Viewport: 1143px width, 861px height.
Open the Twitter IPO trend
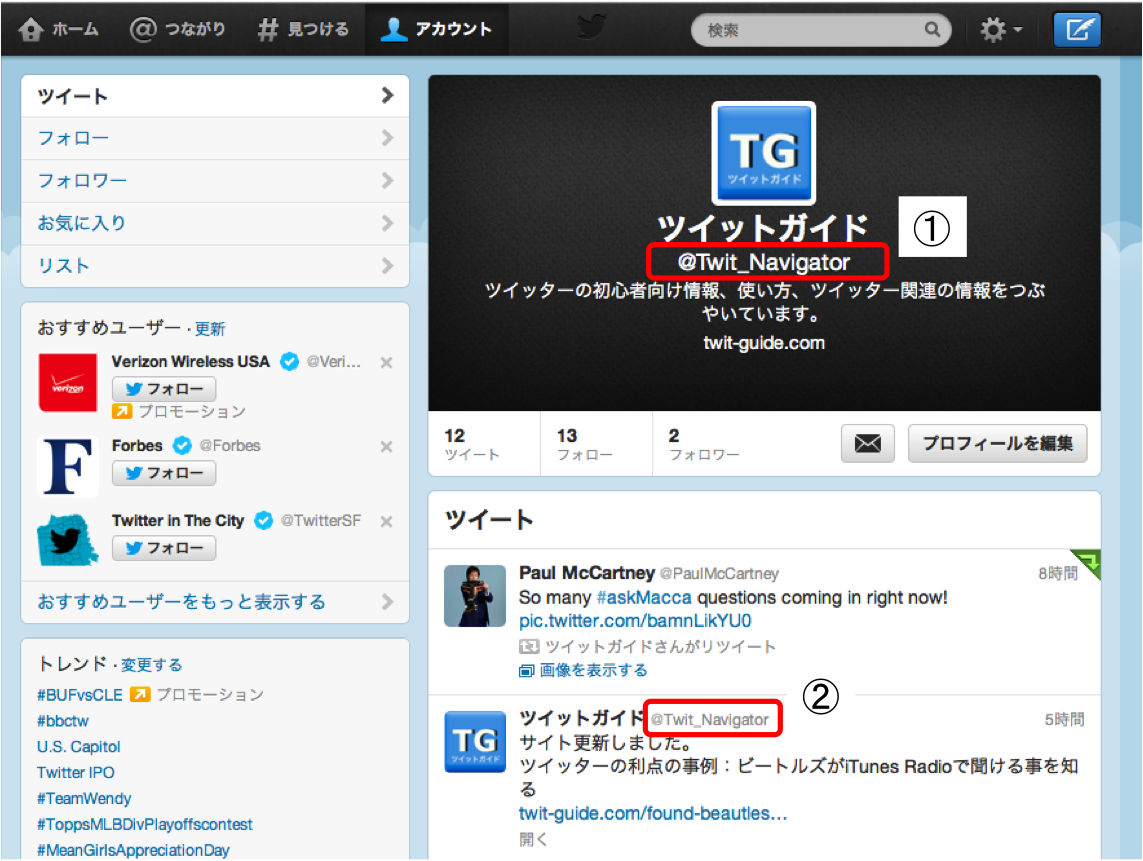[76, 772]
